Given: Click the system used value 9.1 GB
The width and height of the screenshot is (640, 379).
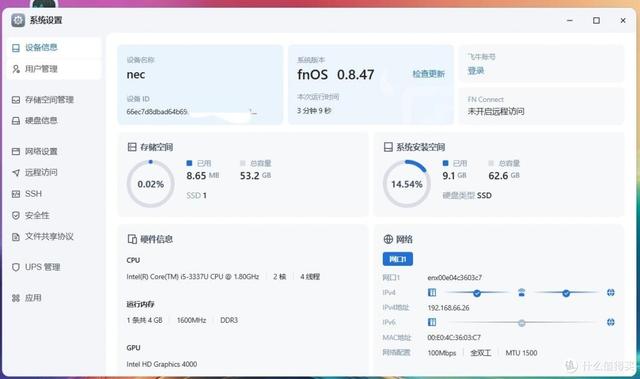Looking at the screenshot, I should [x=454, y=176].
